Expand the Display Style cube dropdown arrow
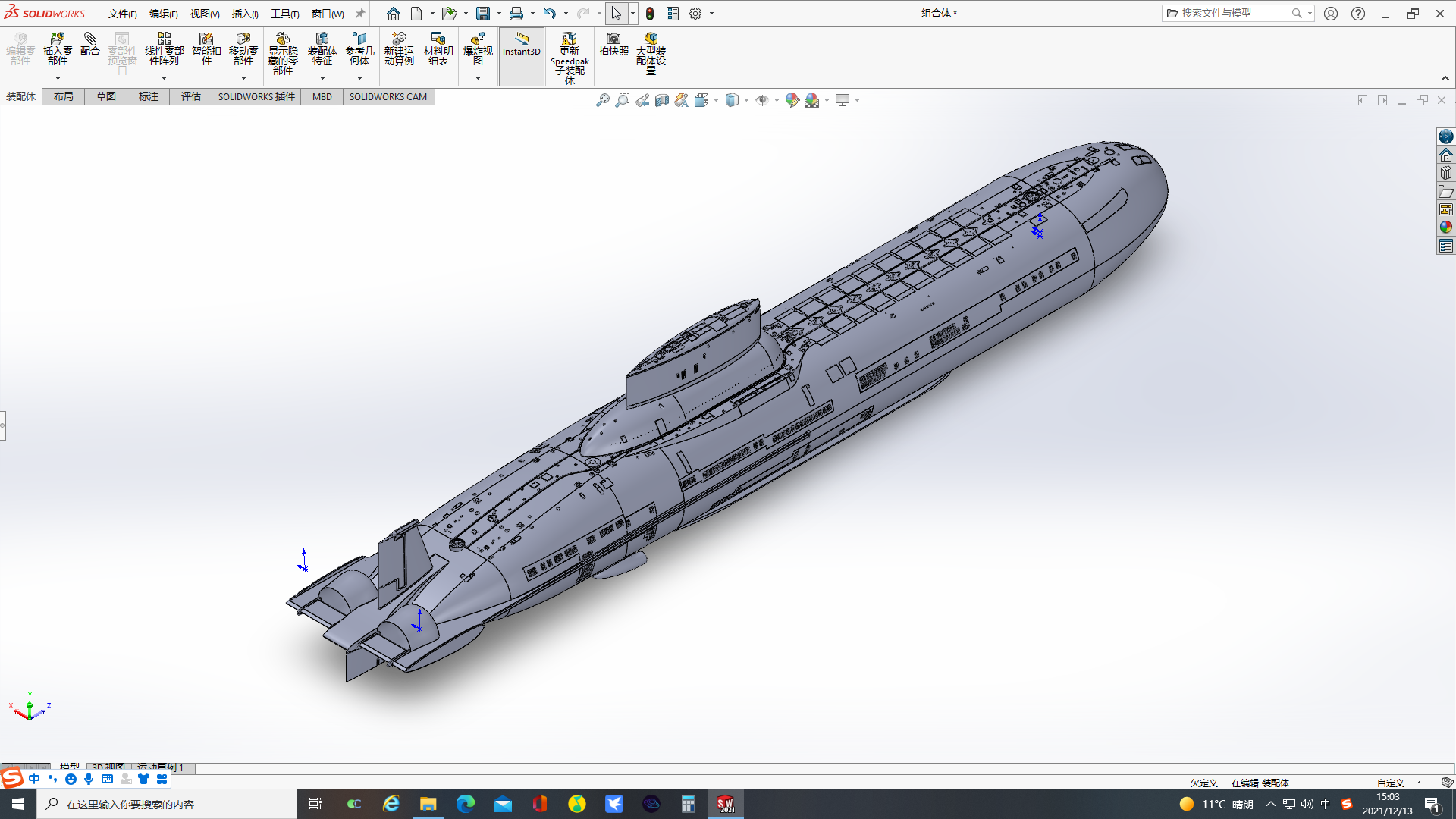Viewport: 1456px width, 819px height. coord(746,101)
